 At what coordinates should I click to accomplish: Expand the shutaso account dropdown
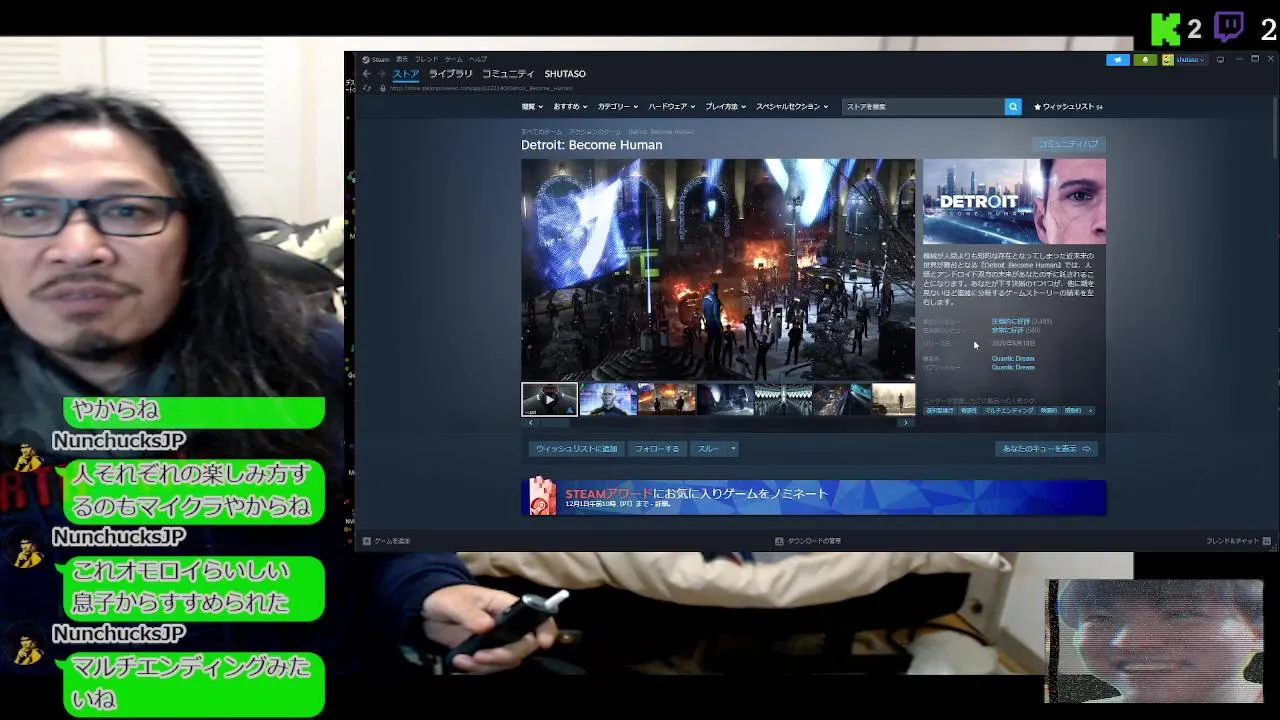1190,59
